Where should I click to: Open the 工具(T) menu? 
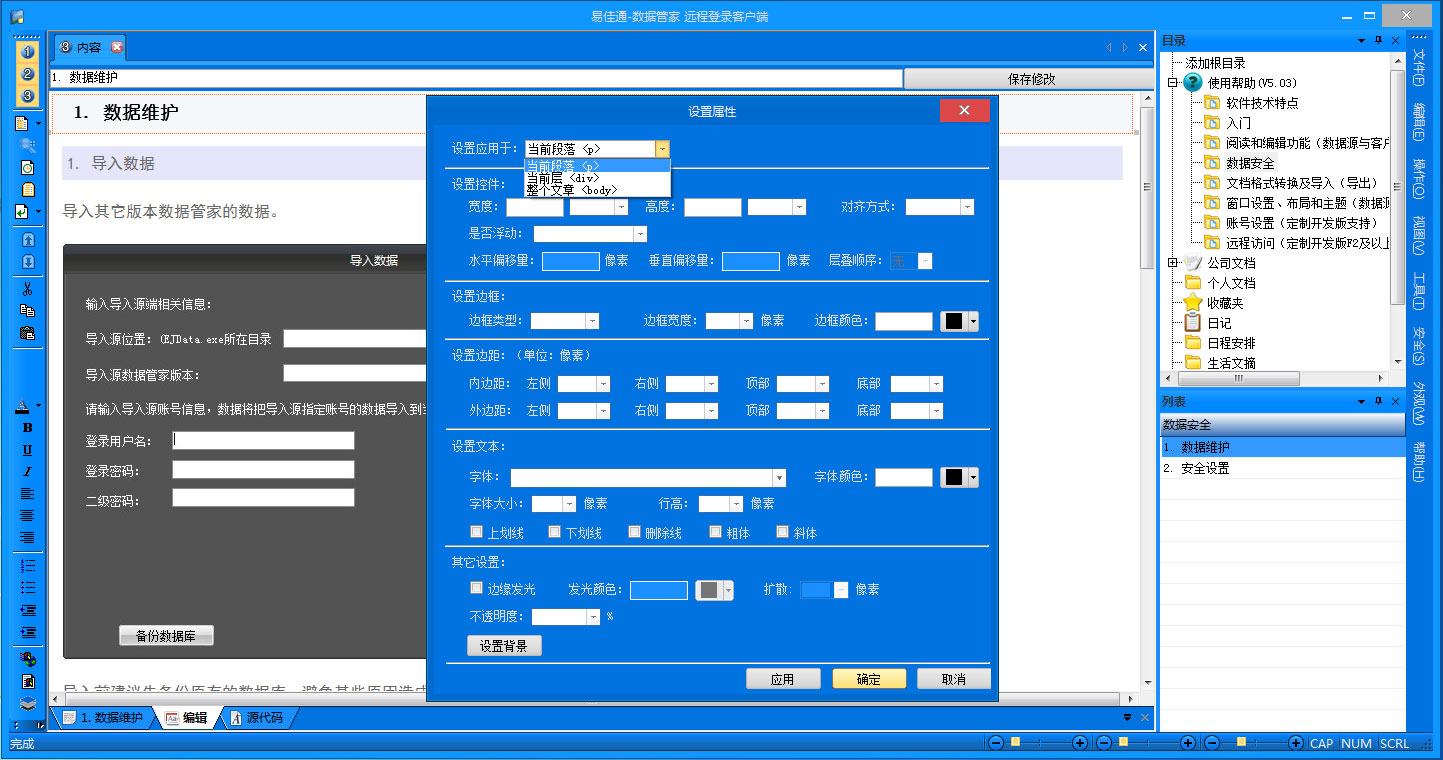point(1418,292)
